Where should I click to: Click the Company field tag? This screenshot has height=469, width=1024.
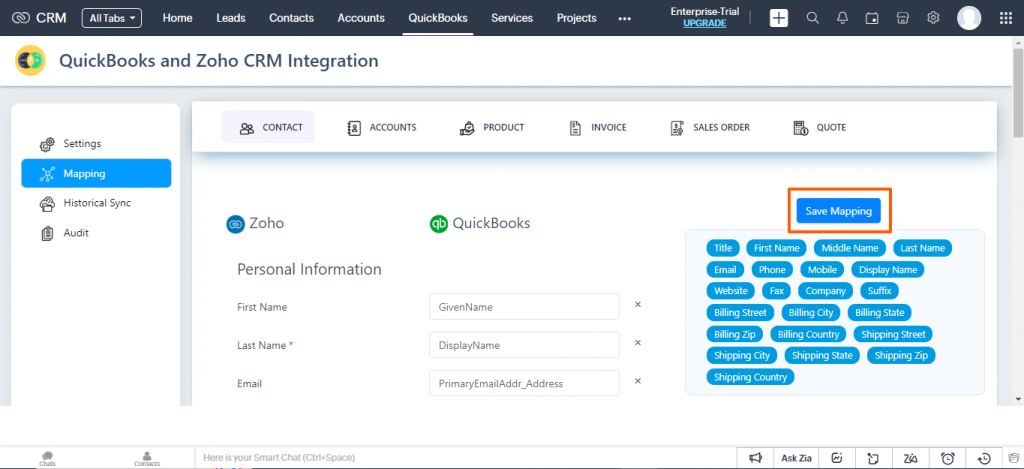(x=825, y=291)
